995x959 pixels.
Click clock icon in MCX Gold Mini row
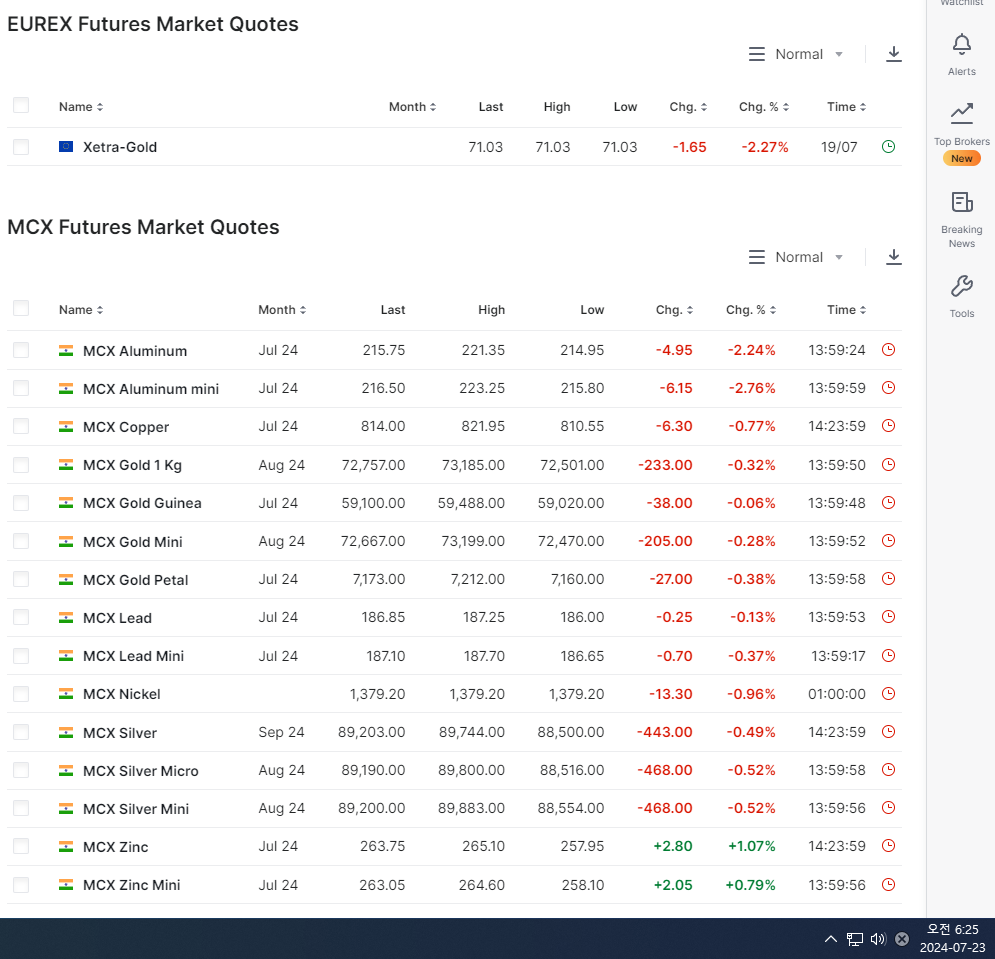(888, 541)
